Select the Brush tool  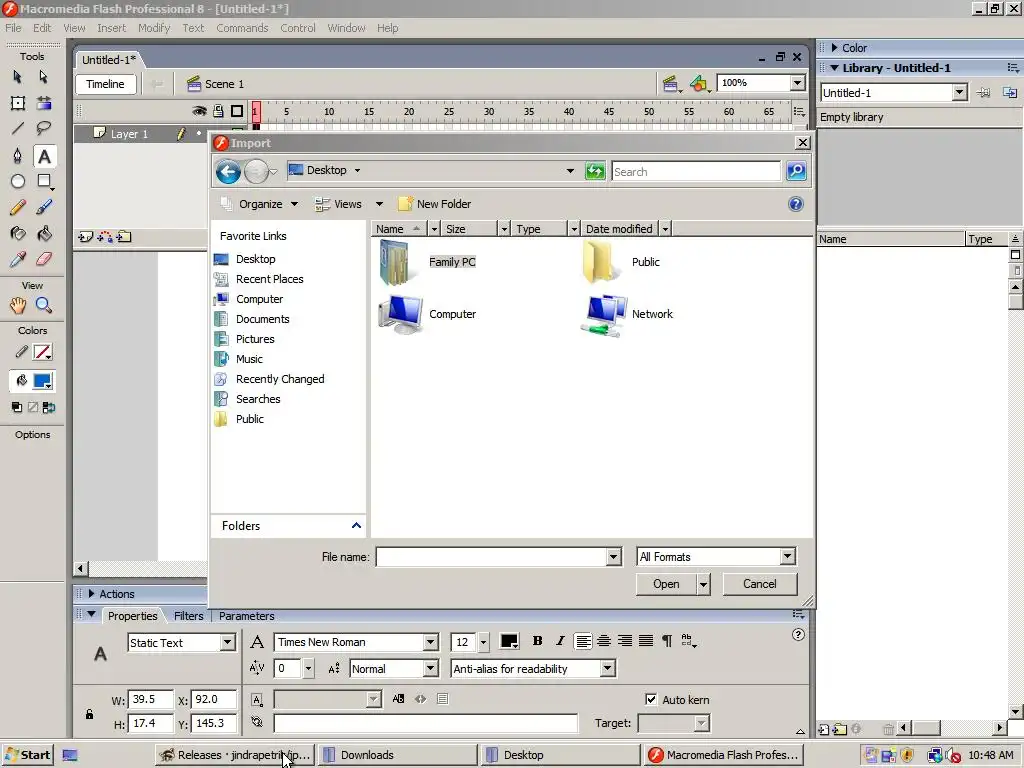coord(44,208)
